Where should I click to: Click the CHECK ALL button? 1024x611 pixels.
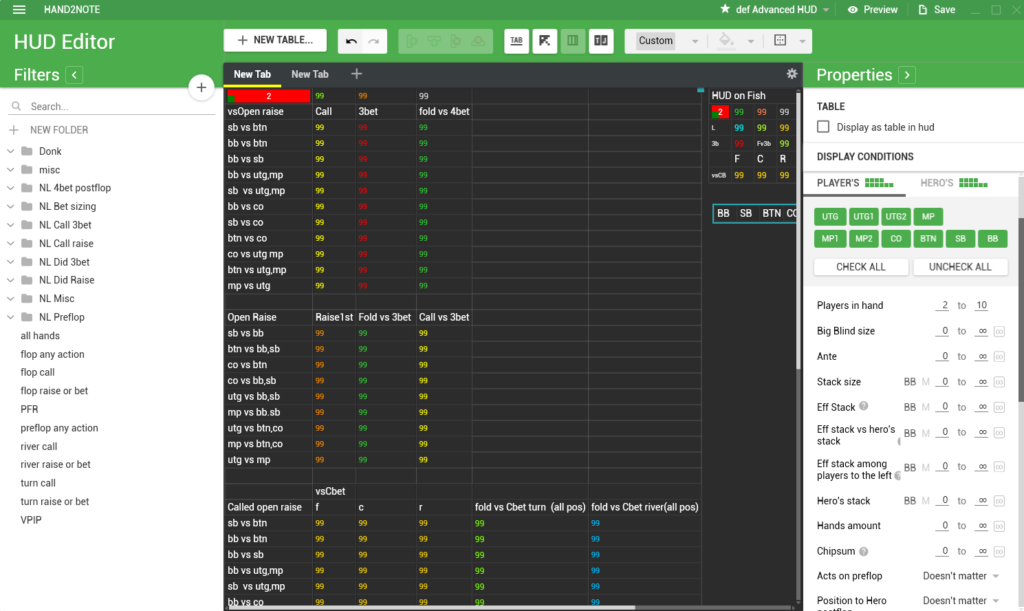[860, 267]
